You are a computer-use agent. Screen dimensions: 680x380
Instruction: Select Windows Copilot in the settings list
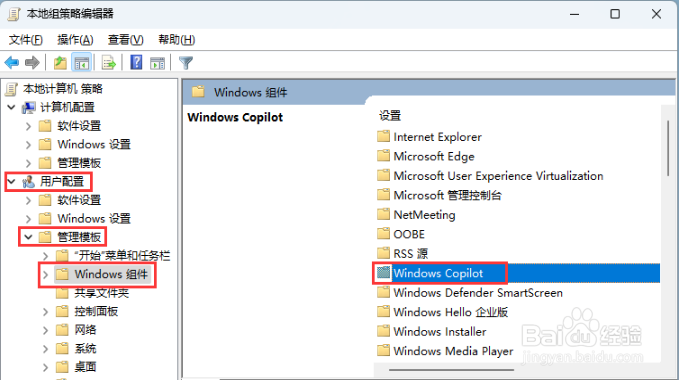point(438,273)
